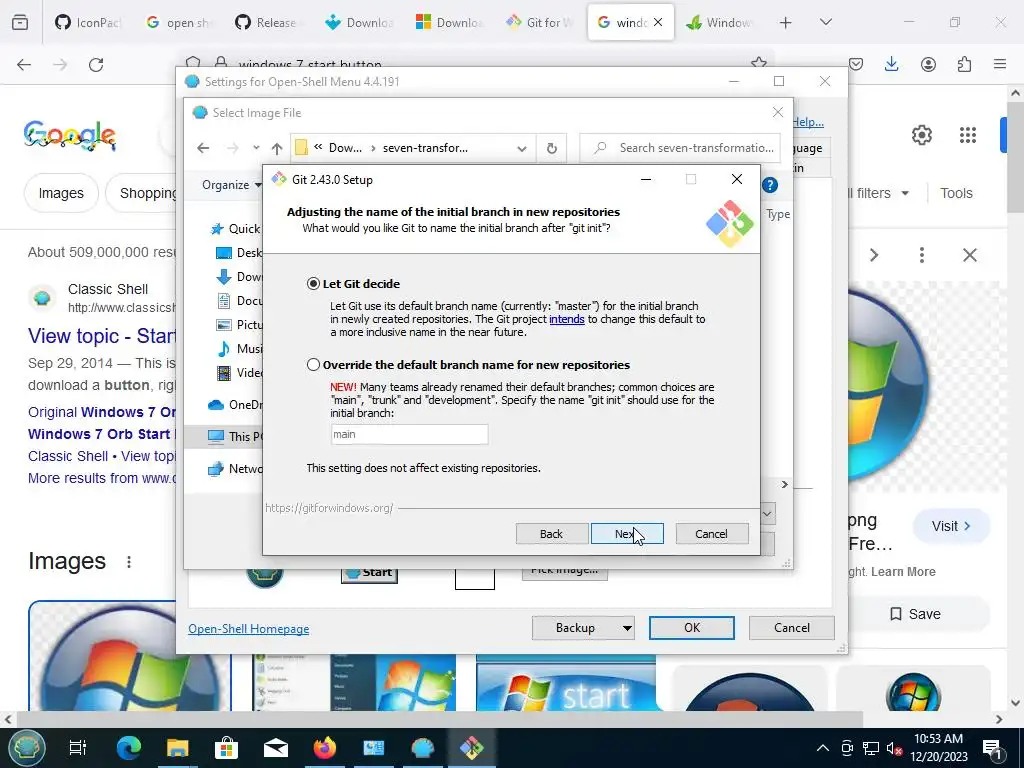Click the Firefox View icon
The image size is (1024, 768).
coord(20,22)
